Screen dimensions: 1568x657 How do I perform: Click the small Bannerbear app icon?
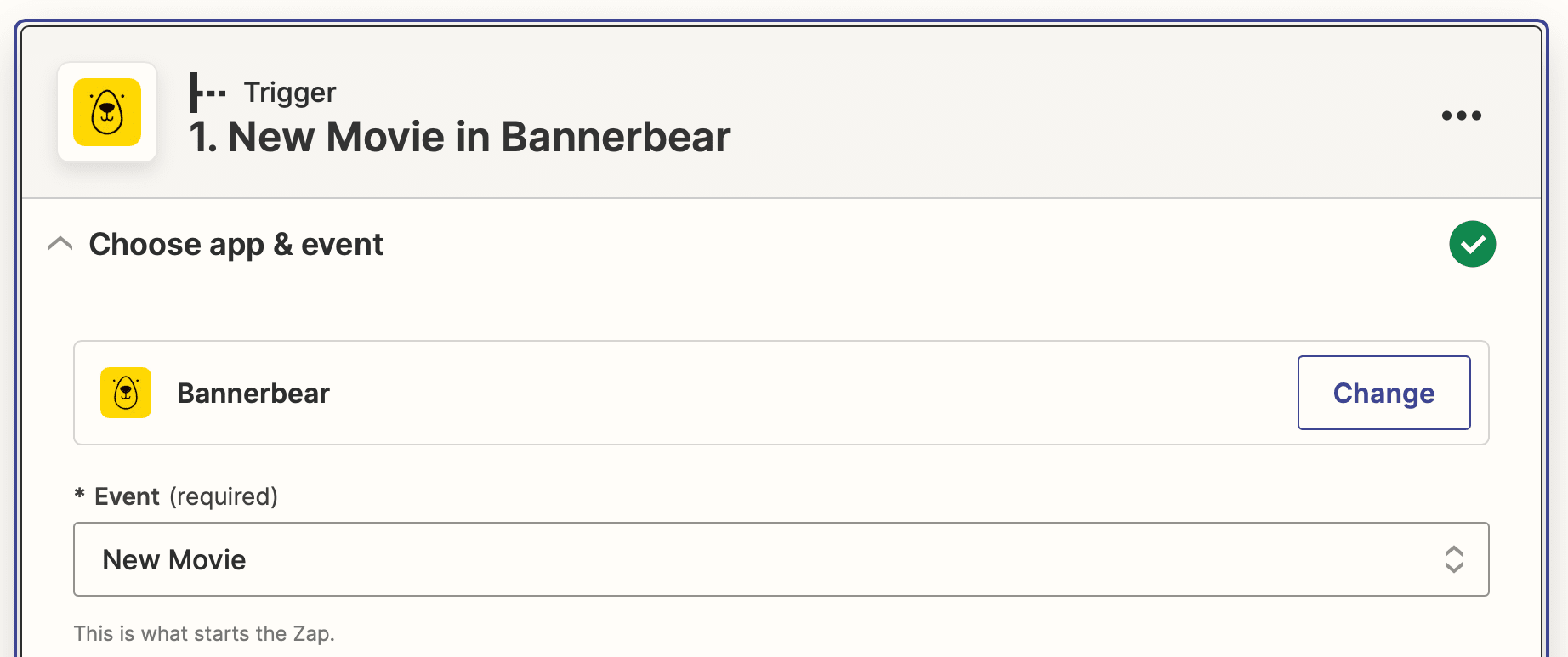pos(126,393)
